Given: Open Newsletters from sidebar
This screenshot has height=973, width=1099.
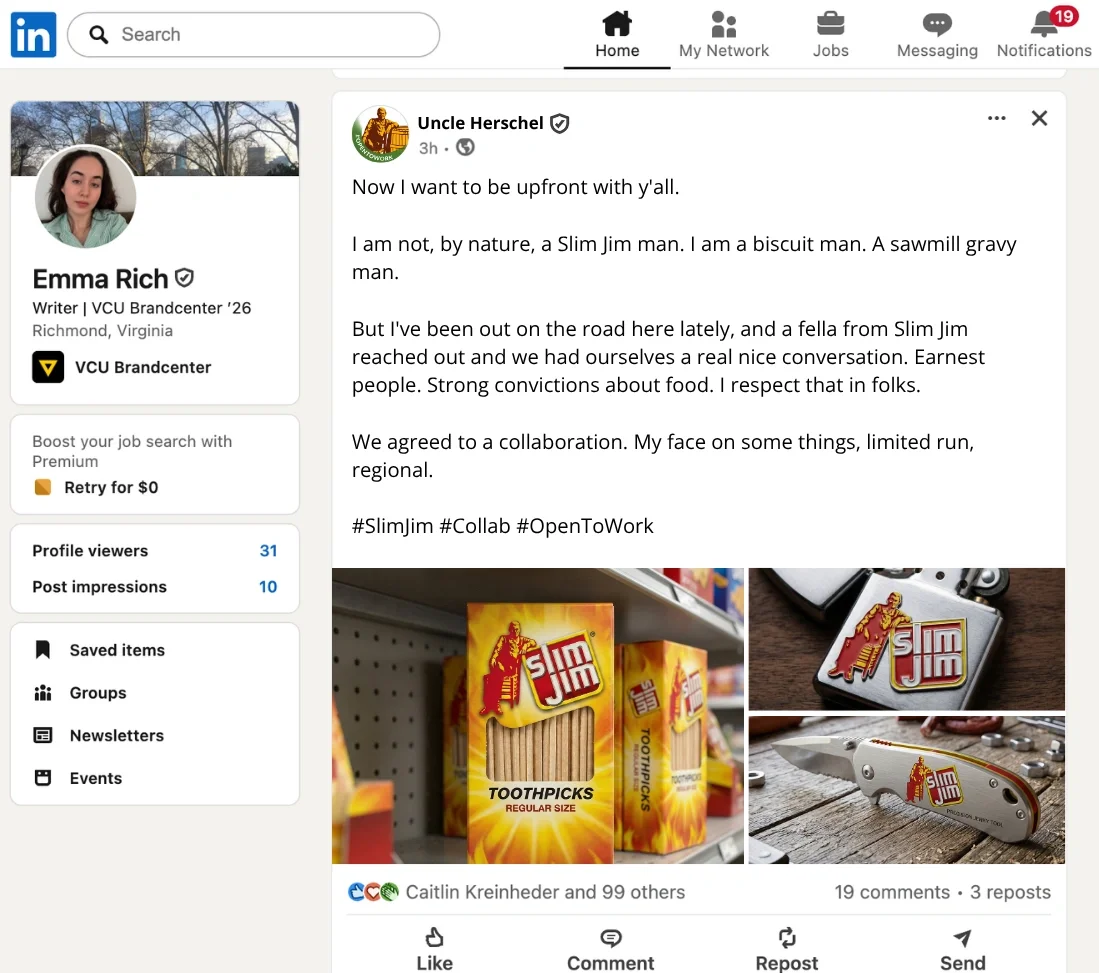Looking at the screenshot, I should click(x=116, y=735).
